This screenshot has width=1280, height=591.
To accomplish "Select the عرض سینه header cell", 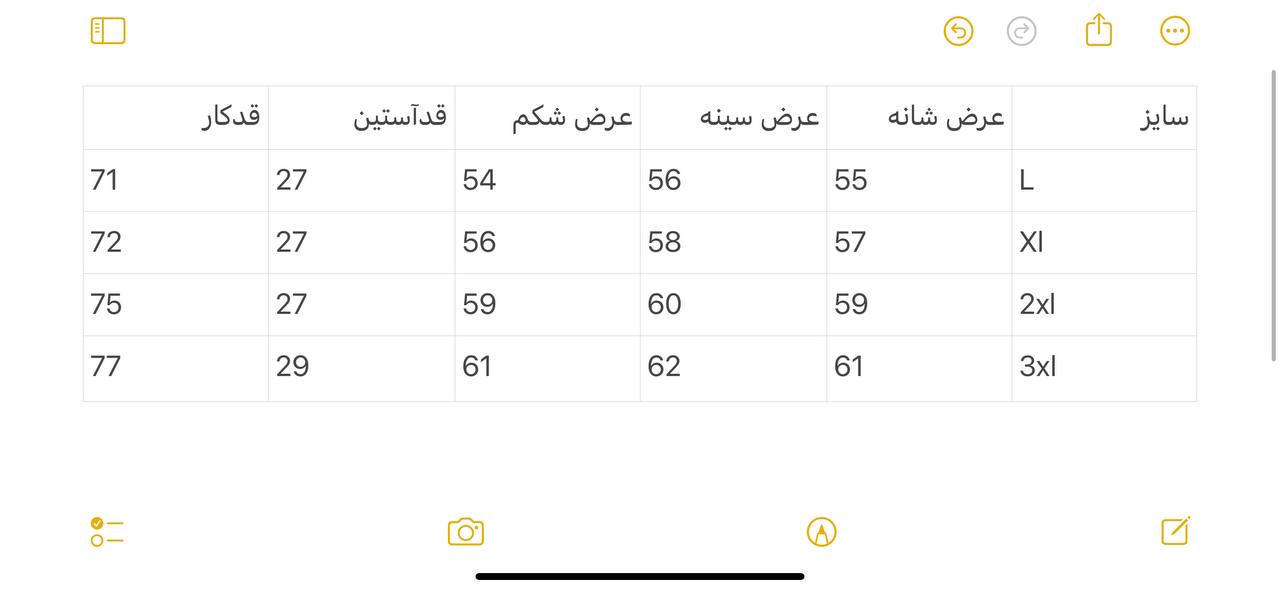I will (x=733, y=116).
